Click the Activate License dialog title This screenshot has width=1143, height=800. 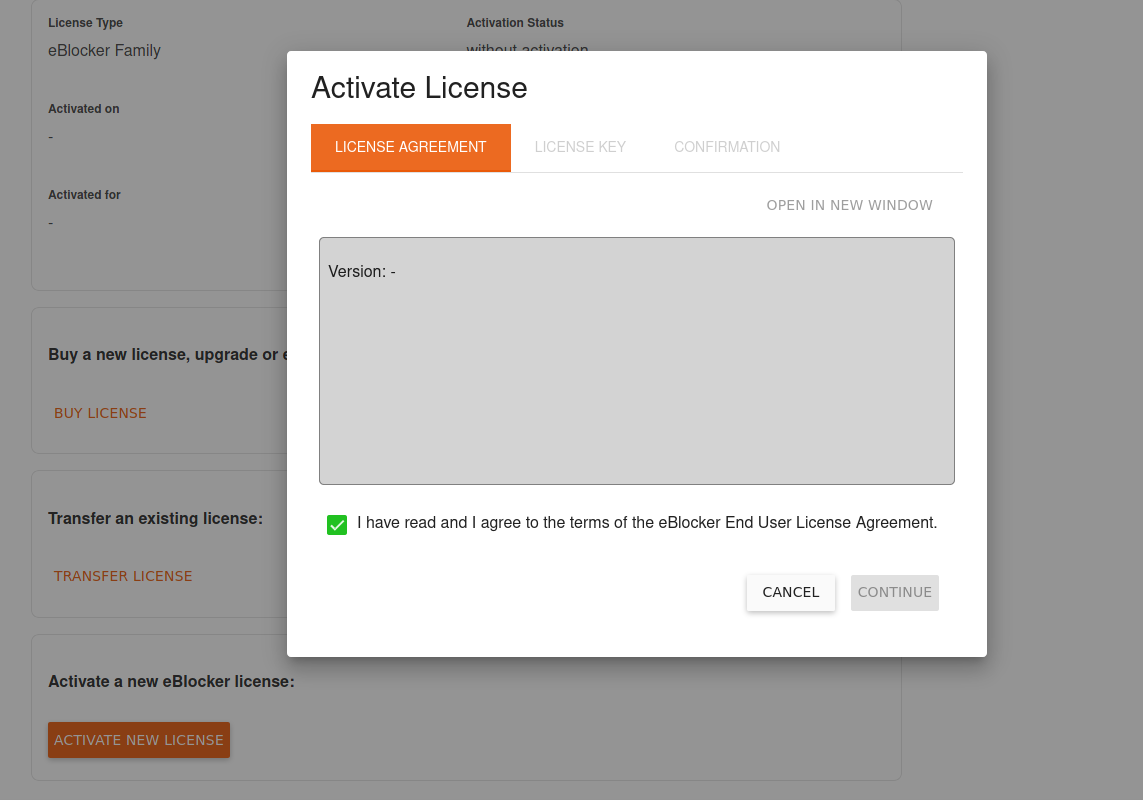click(x=419, y=88)
